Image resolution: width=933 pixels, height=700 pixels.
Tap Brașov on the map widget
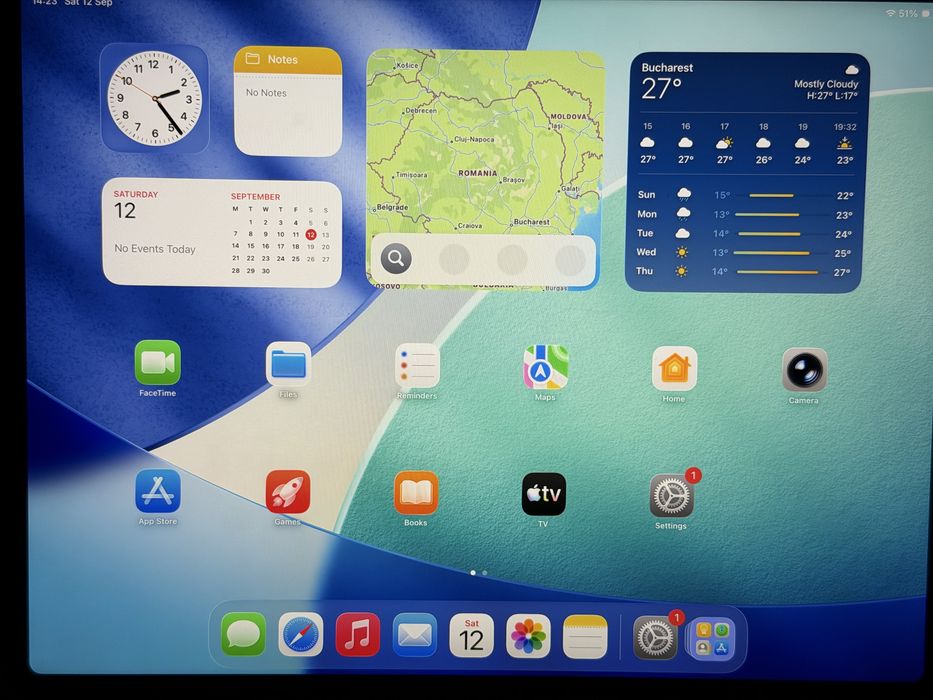[514, 180]
